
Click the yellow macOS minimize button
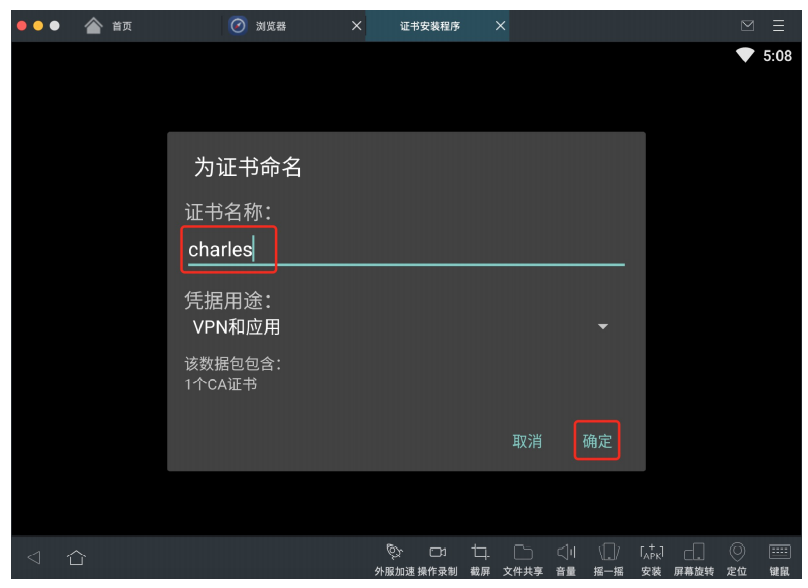[x=38, y=25]
